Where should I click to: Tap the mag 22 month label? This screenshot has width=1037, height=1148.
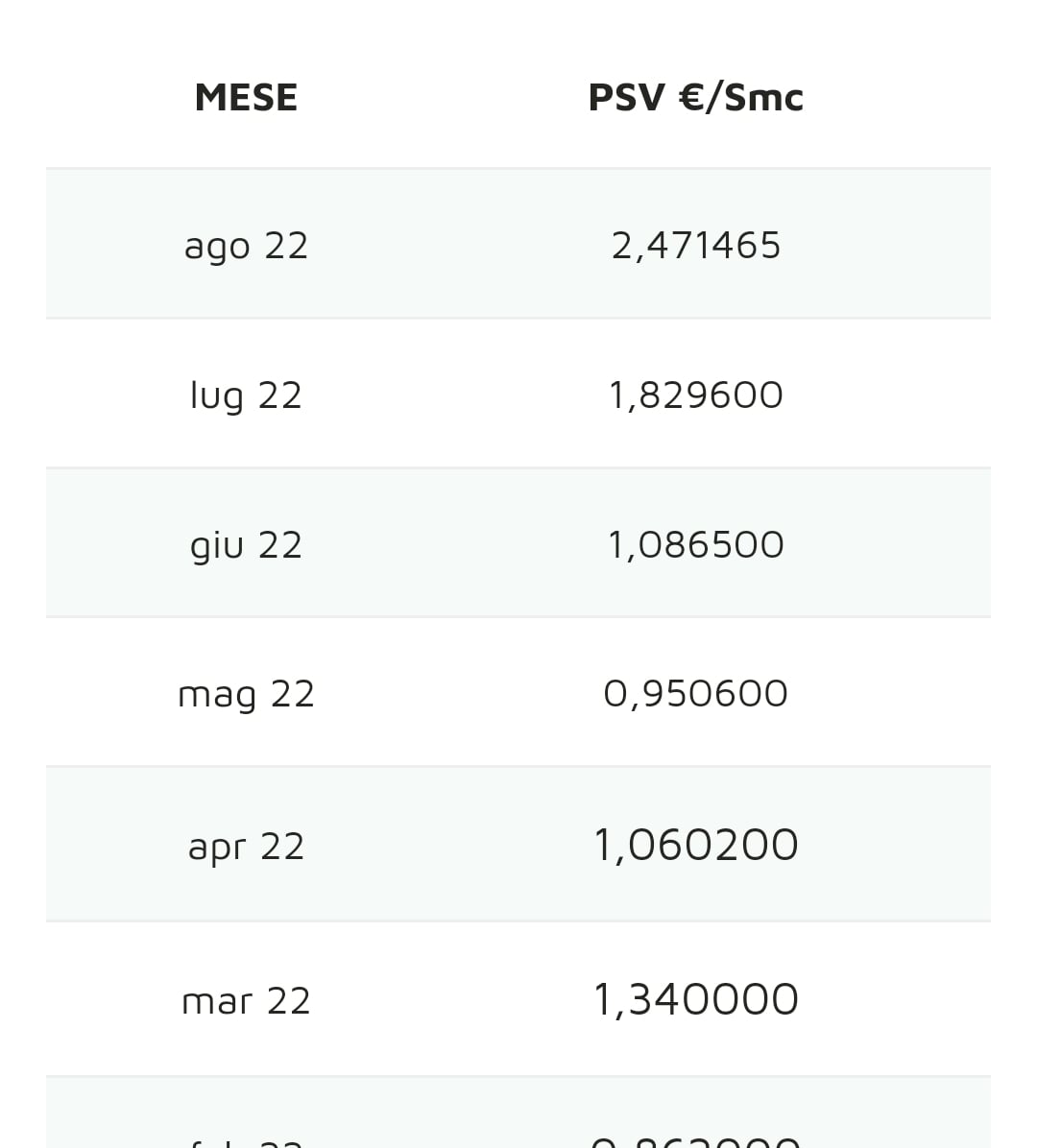pos(246,694)
